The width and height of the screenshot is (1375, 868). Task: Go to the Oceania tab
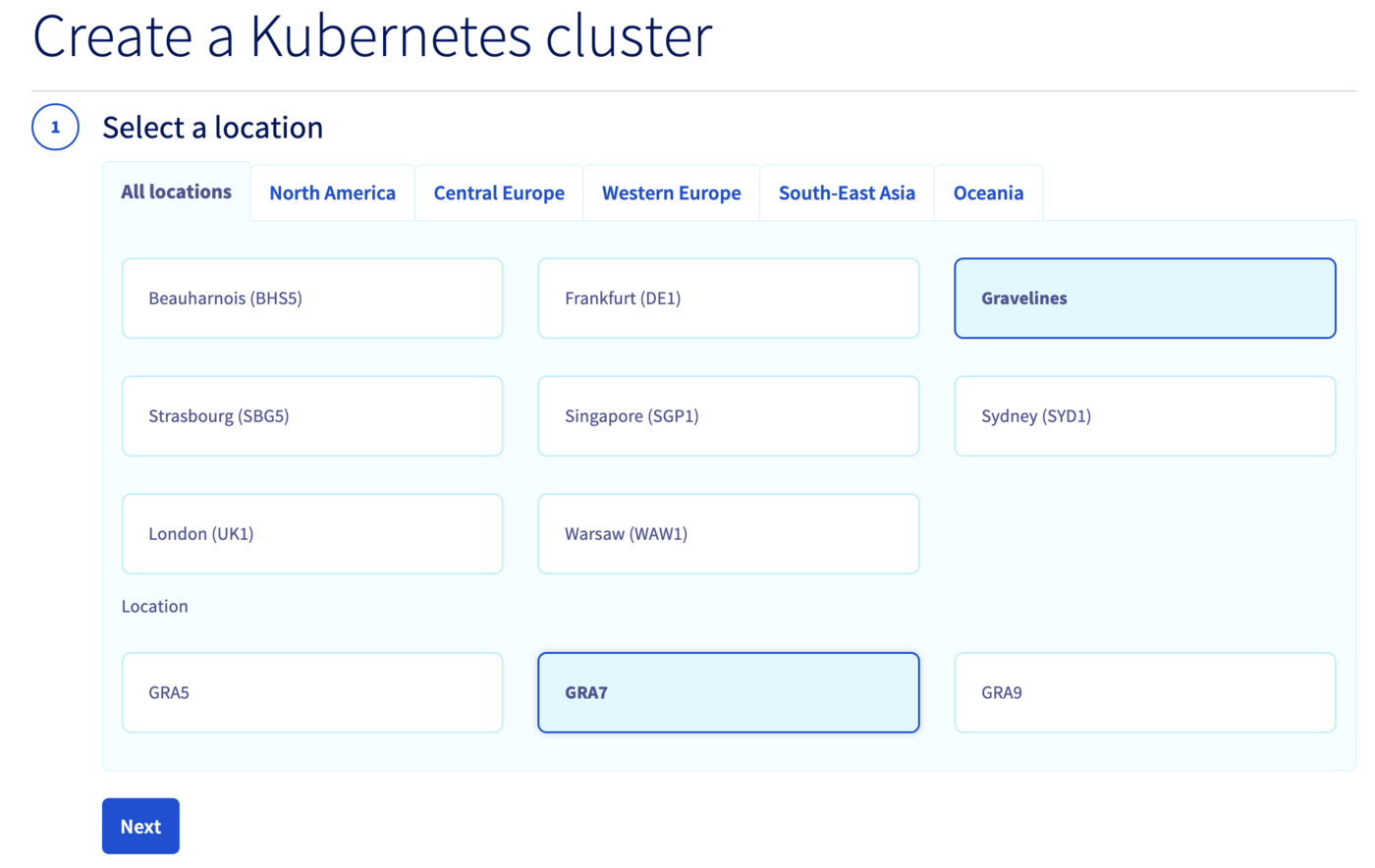point(988,193)
